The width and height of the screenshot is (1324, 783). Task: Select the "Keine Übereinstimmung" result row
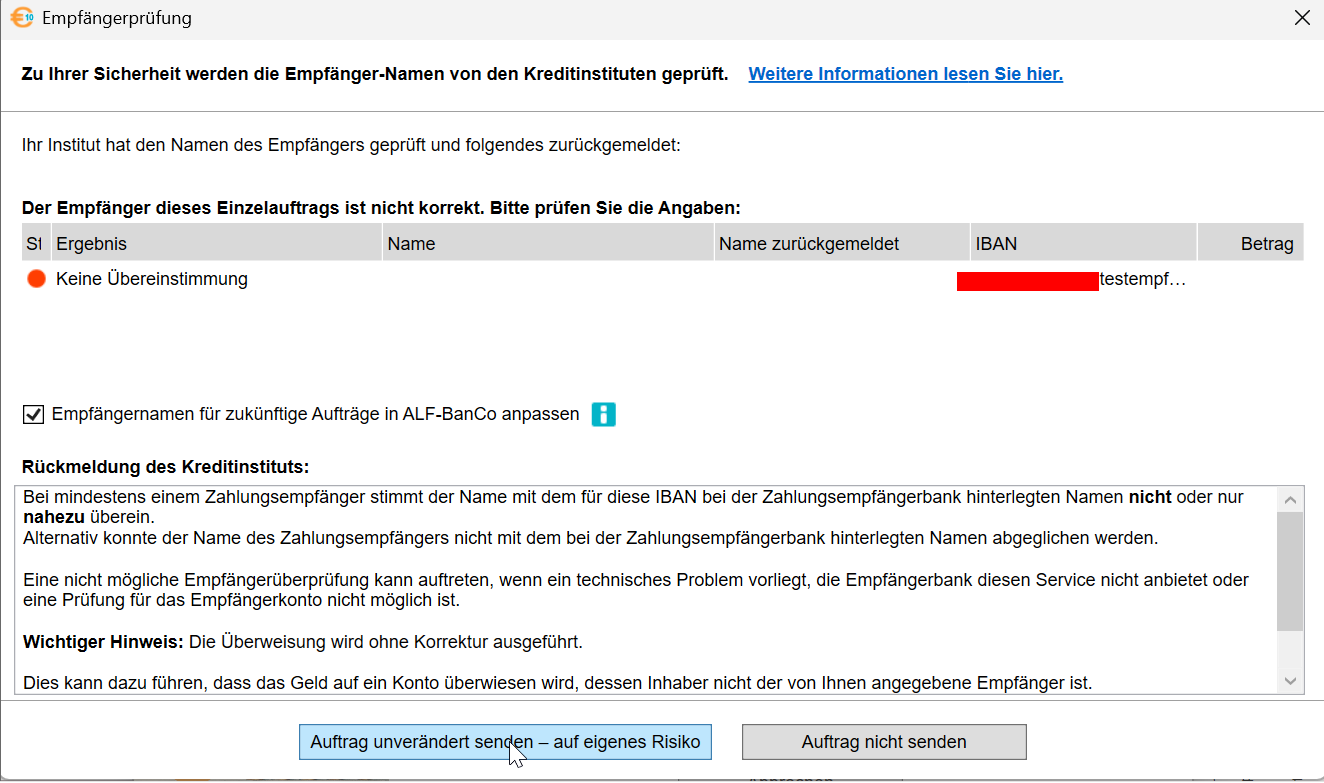[152, 280]
